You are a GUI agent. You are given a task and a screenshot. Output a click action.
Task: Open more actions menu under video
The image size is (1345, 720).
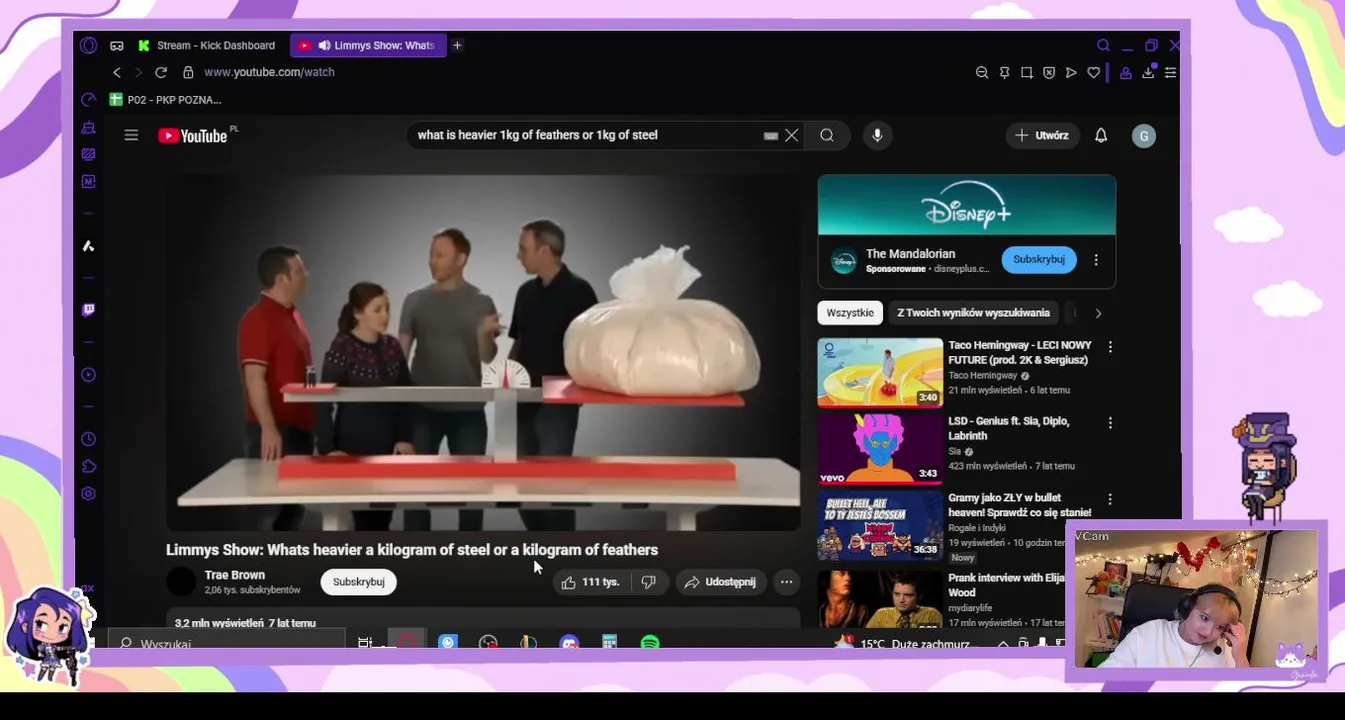point(787,582)
